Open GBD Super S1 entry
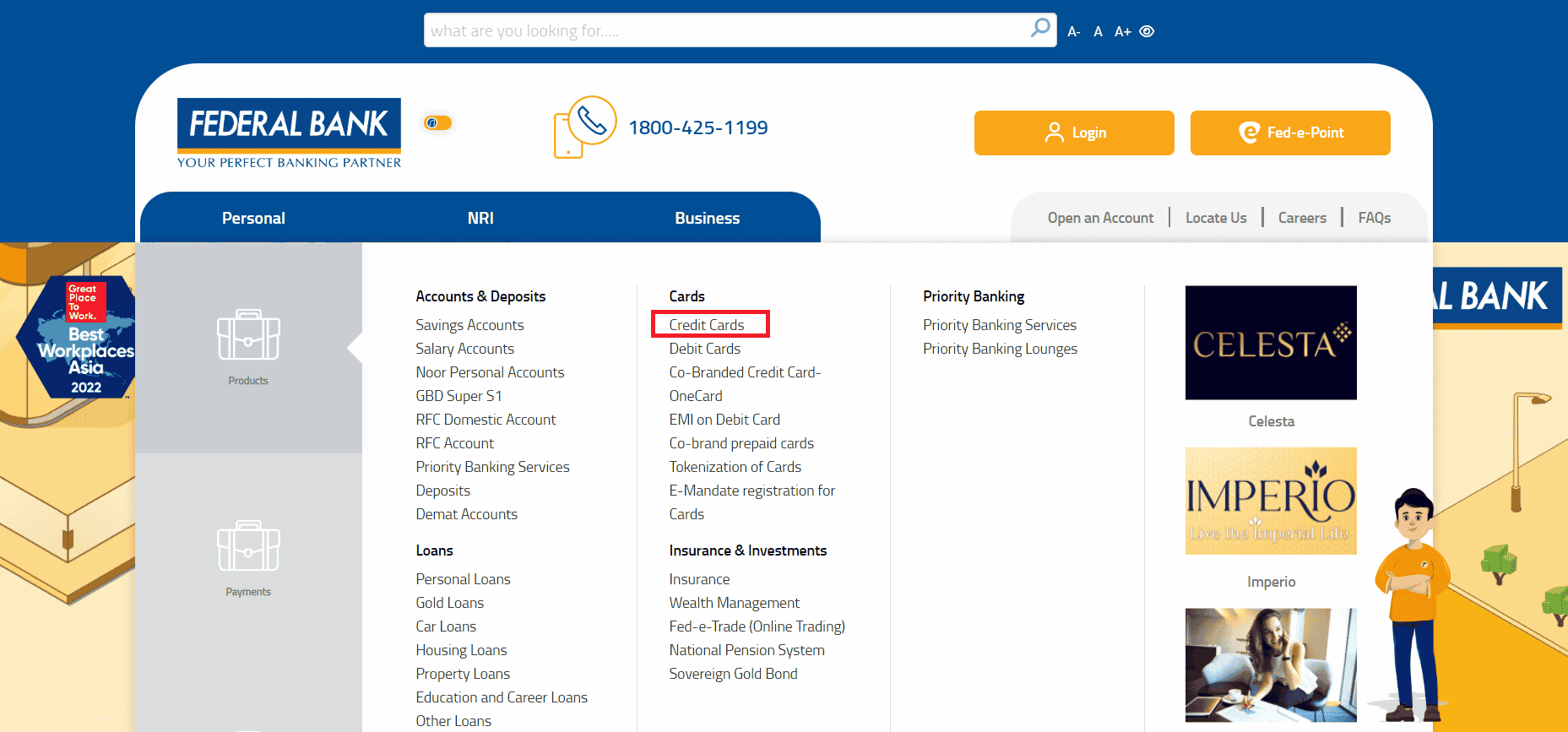1568x732 pixels. tap(458, 396)
